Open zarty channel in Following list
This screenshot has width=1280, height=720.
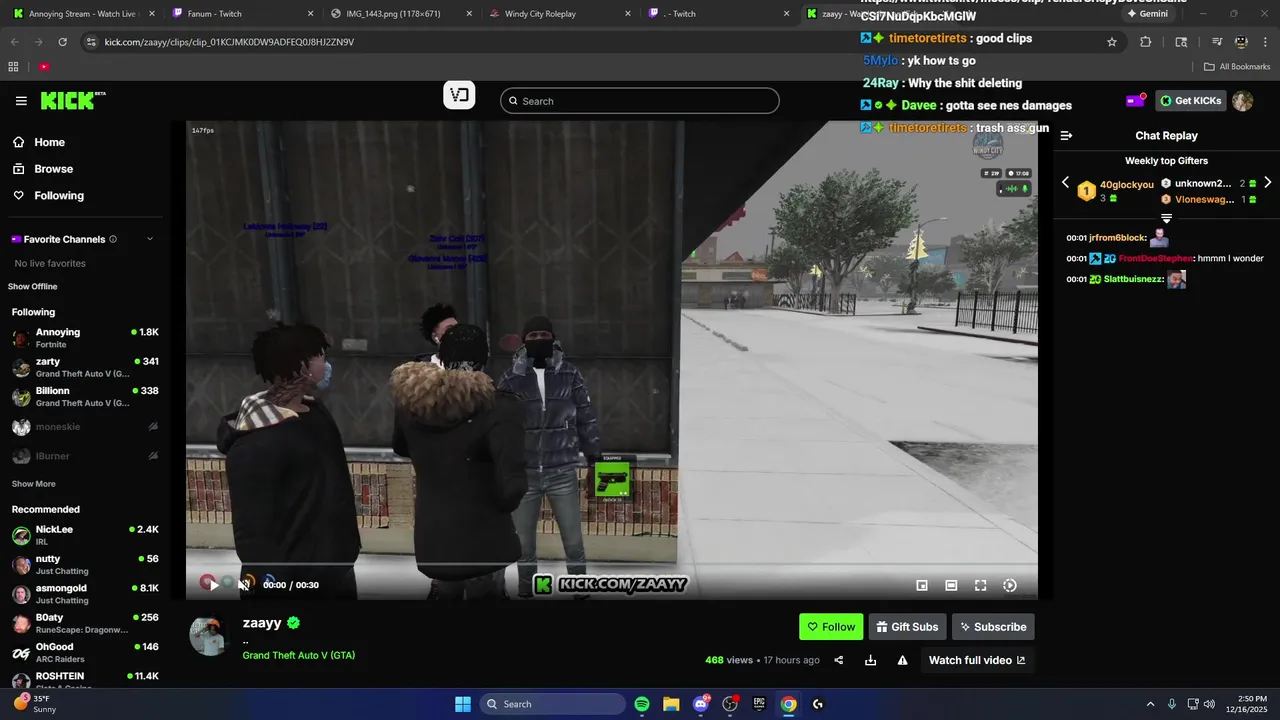coord(84,367)
